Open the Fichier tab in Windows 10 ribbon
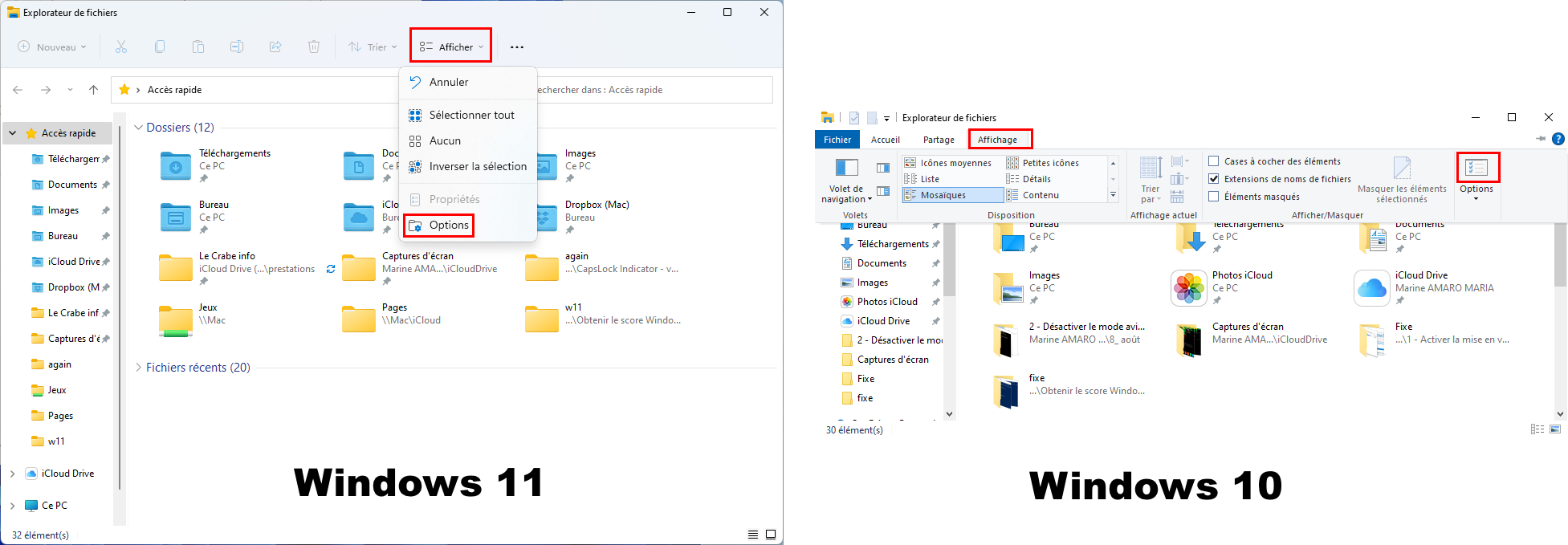Viewport: 1568px width, 545px height. pyautogui.click(x=837, y=139)
